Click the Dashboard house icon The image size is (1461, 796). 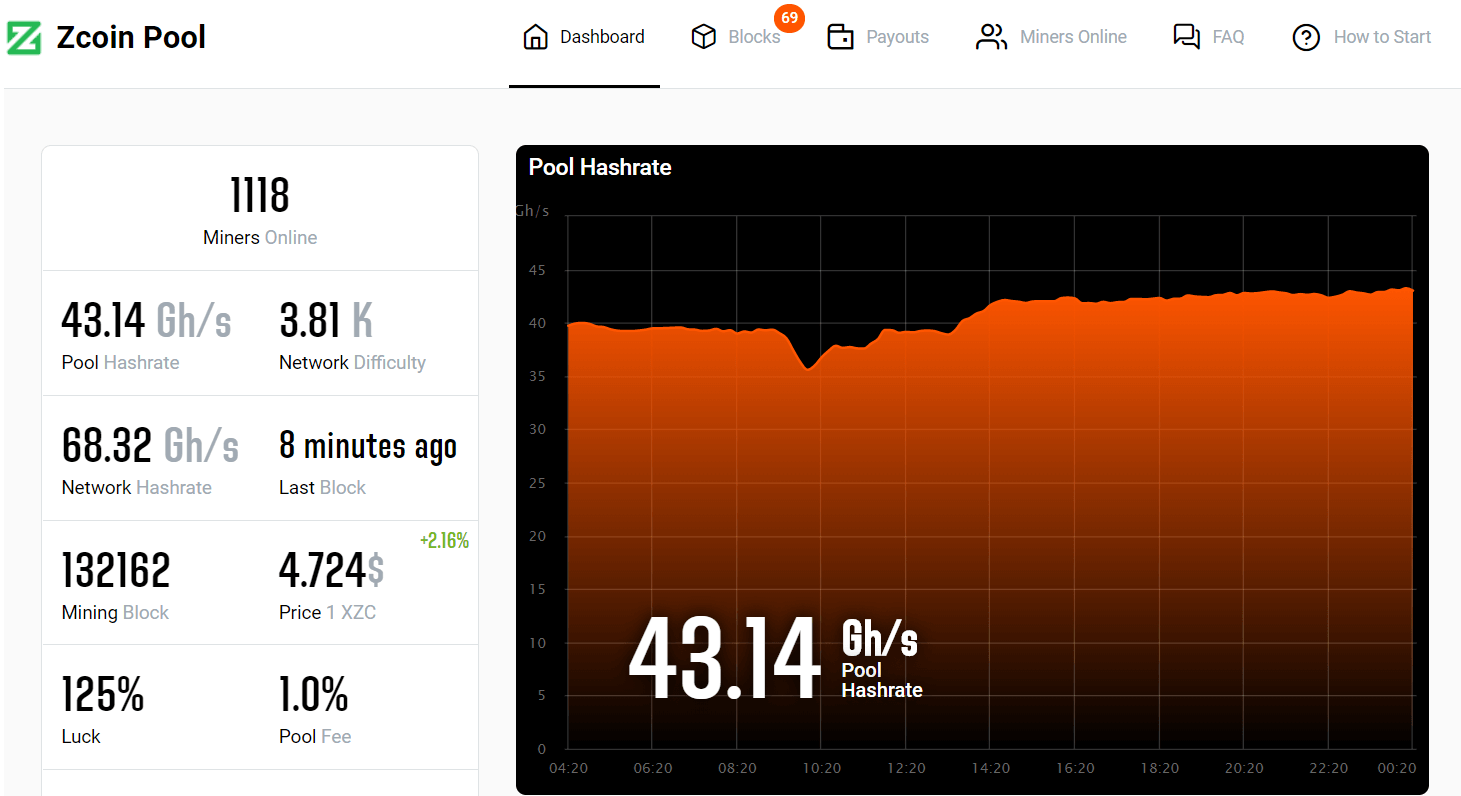point(536,37)
